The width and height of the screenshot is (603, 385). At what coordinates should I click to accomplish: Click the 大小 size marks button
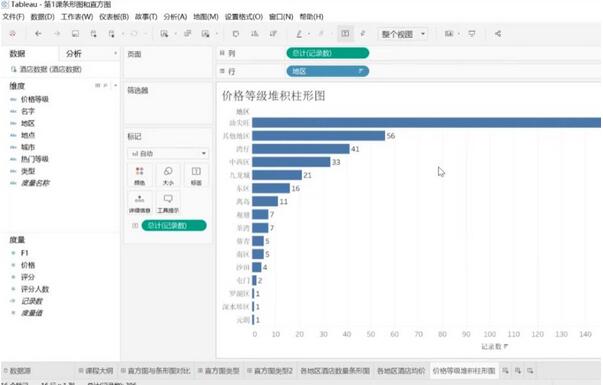tap(168, 175)
